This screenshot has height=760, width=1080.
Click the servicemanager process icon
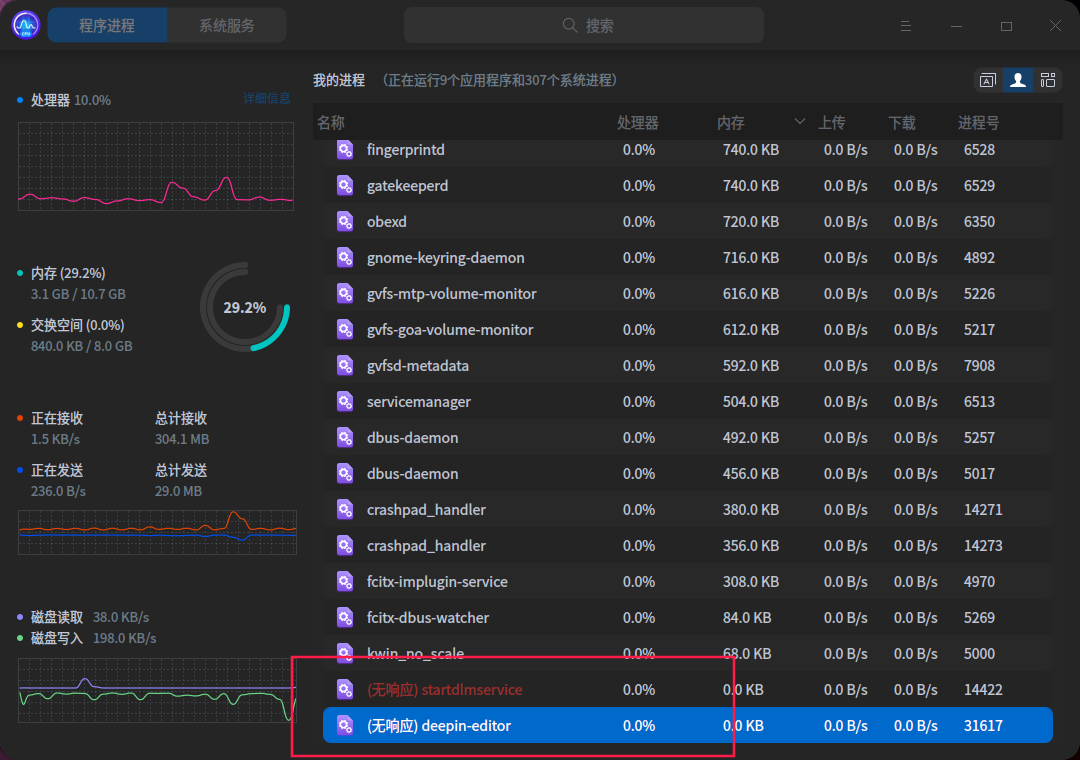click(x=345, y=402)
